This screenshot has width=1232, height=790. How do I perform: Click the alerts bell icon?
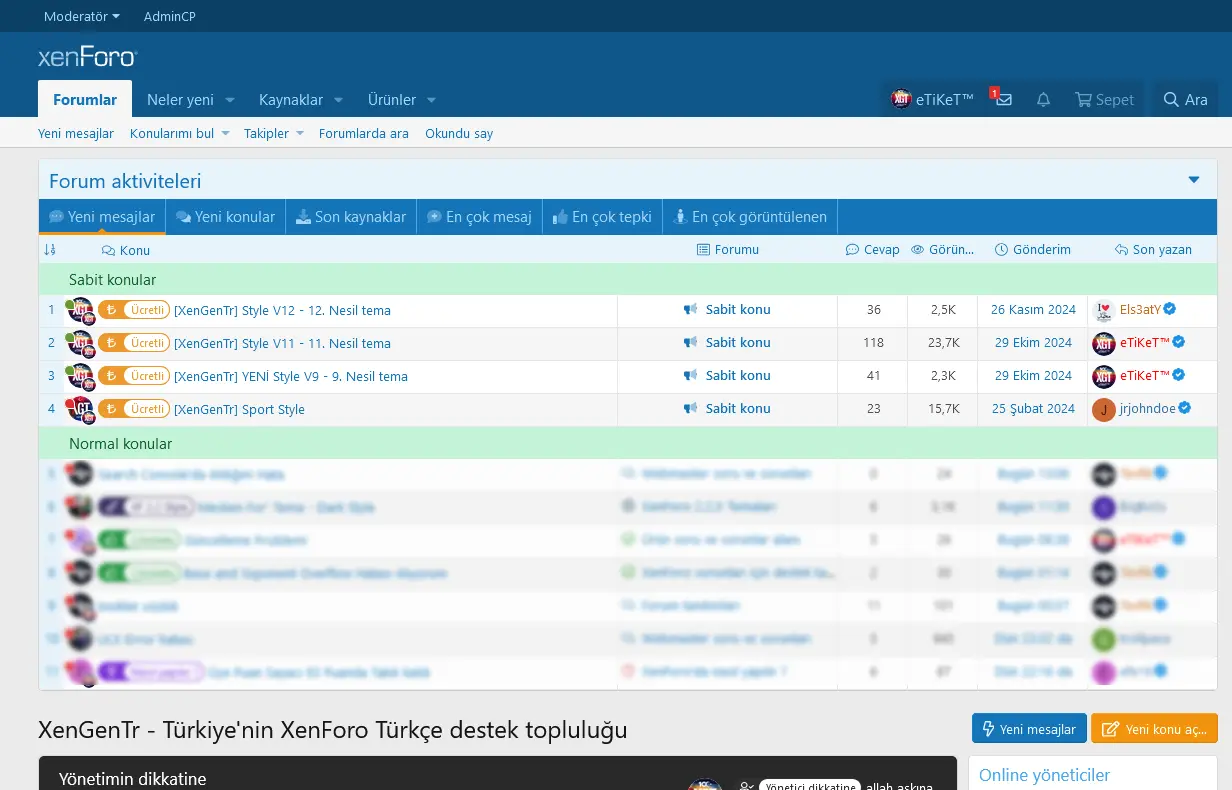[1043, 100]
